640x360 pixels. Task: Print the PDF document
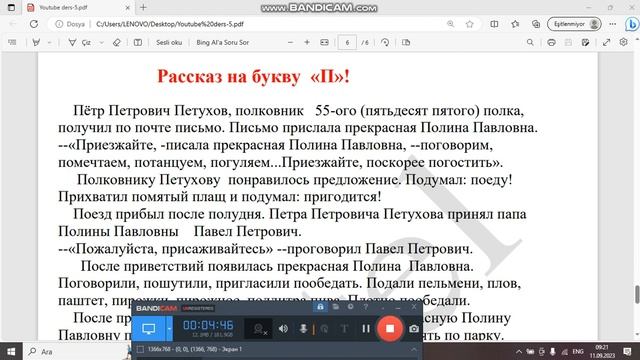click(x=551, y=42)
